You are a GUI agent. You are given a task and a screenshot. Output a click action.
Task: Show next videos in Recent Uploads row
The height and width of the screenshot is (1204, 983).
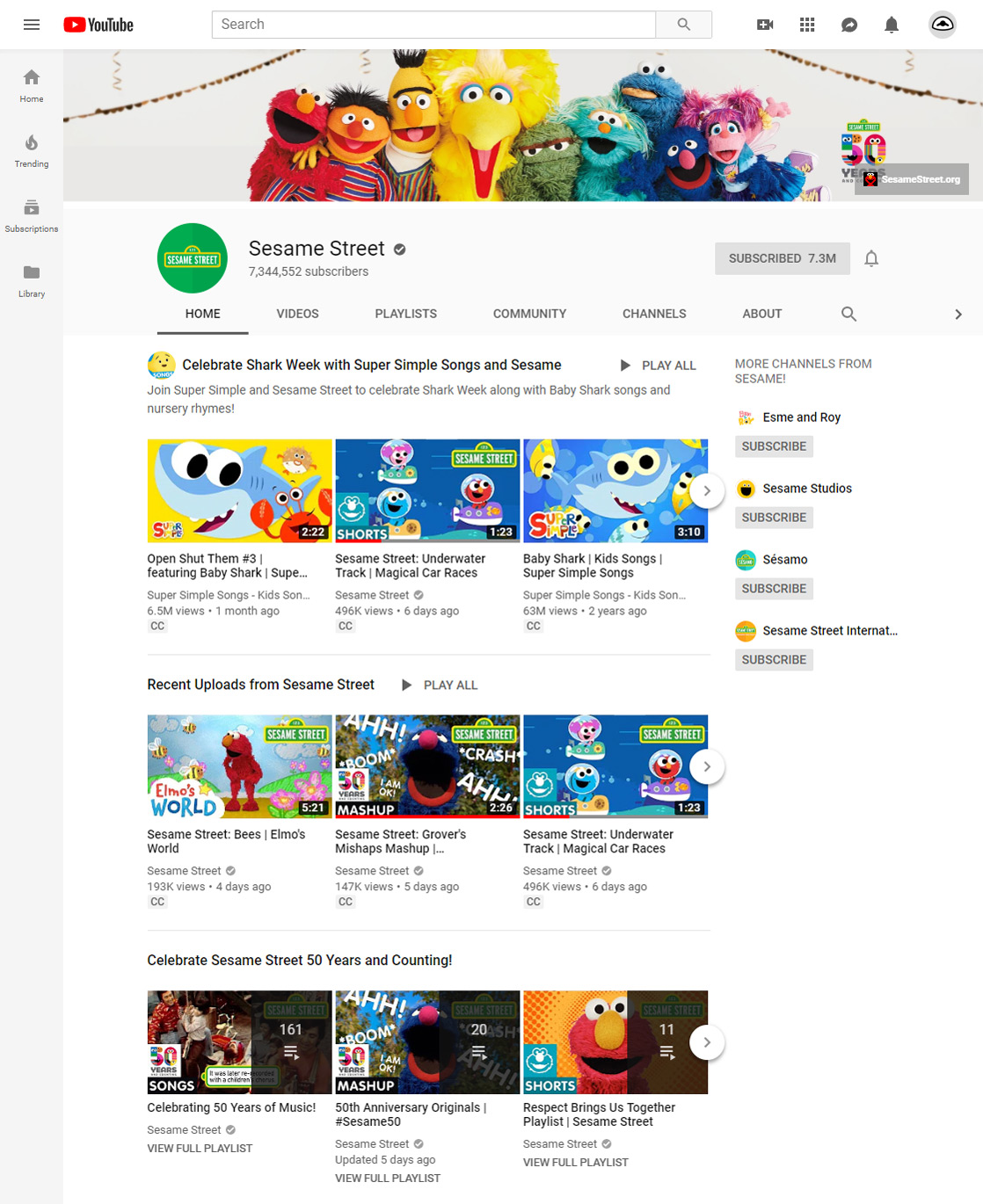click(x=707, y=766)
